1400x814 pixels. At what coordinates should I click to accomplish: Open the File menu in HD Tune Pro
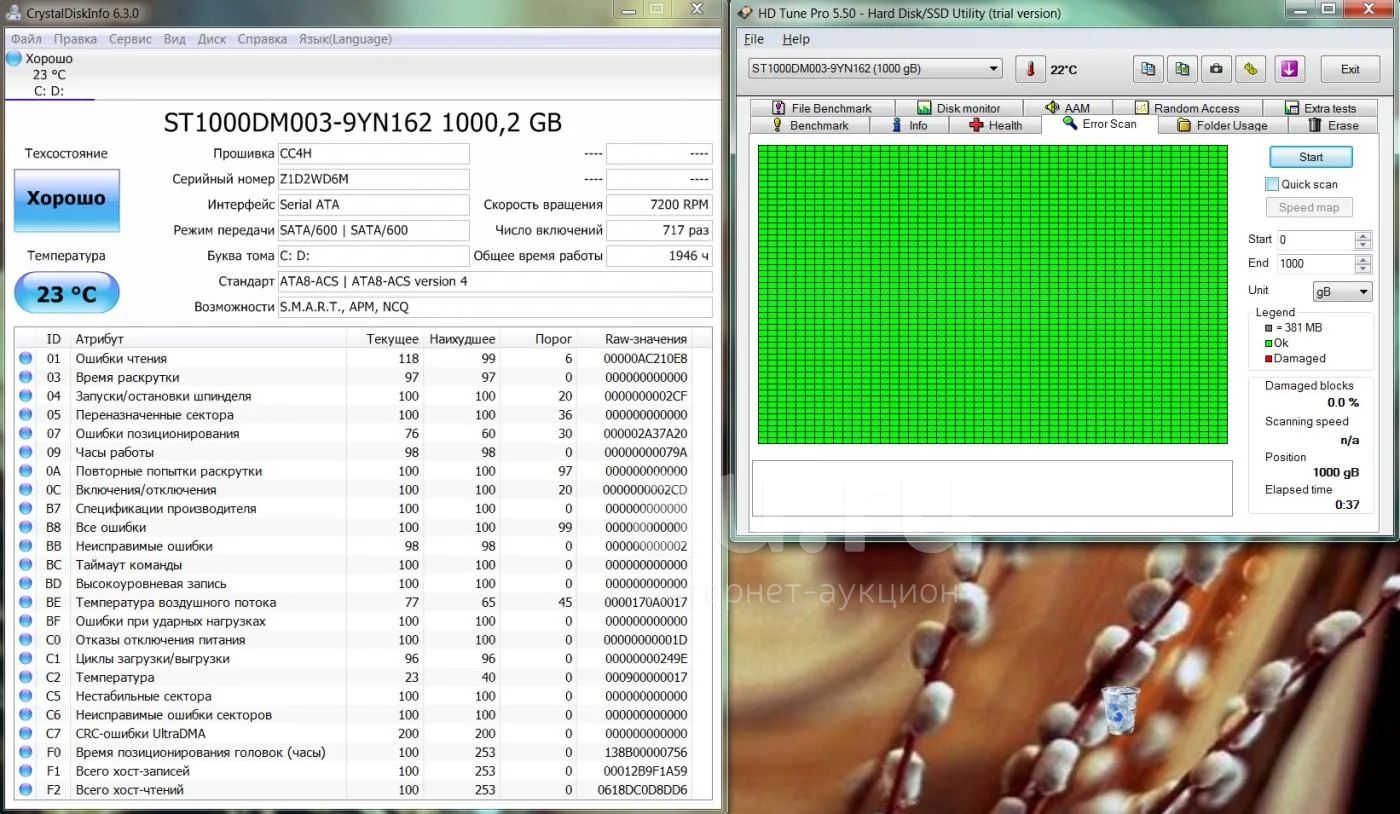[754, 39]
